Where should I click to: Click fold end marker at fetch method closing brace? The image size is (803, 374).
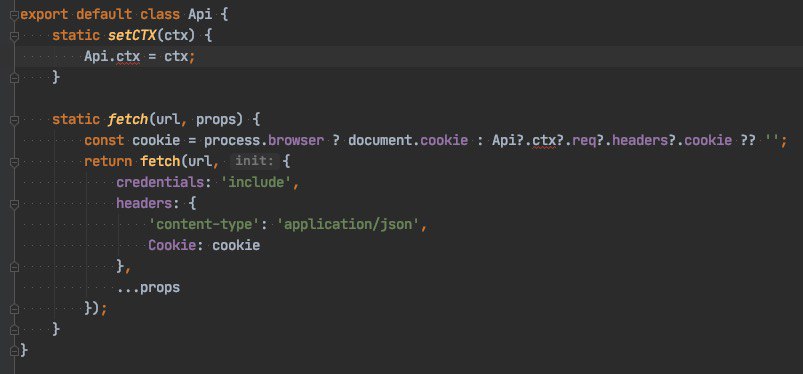pyautogui.click(x=14, y=329)
